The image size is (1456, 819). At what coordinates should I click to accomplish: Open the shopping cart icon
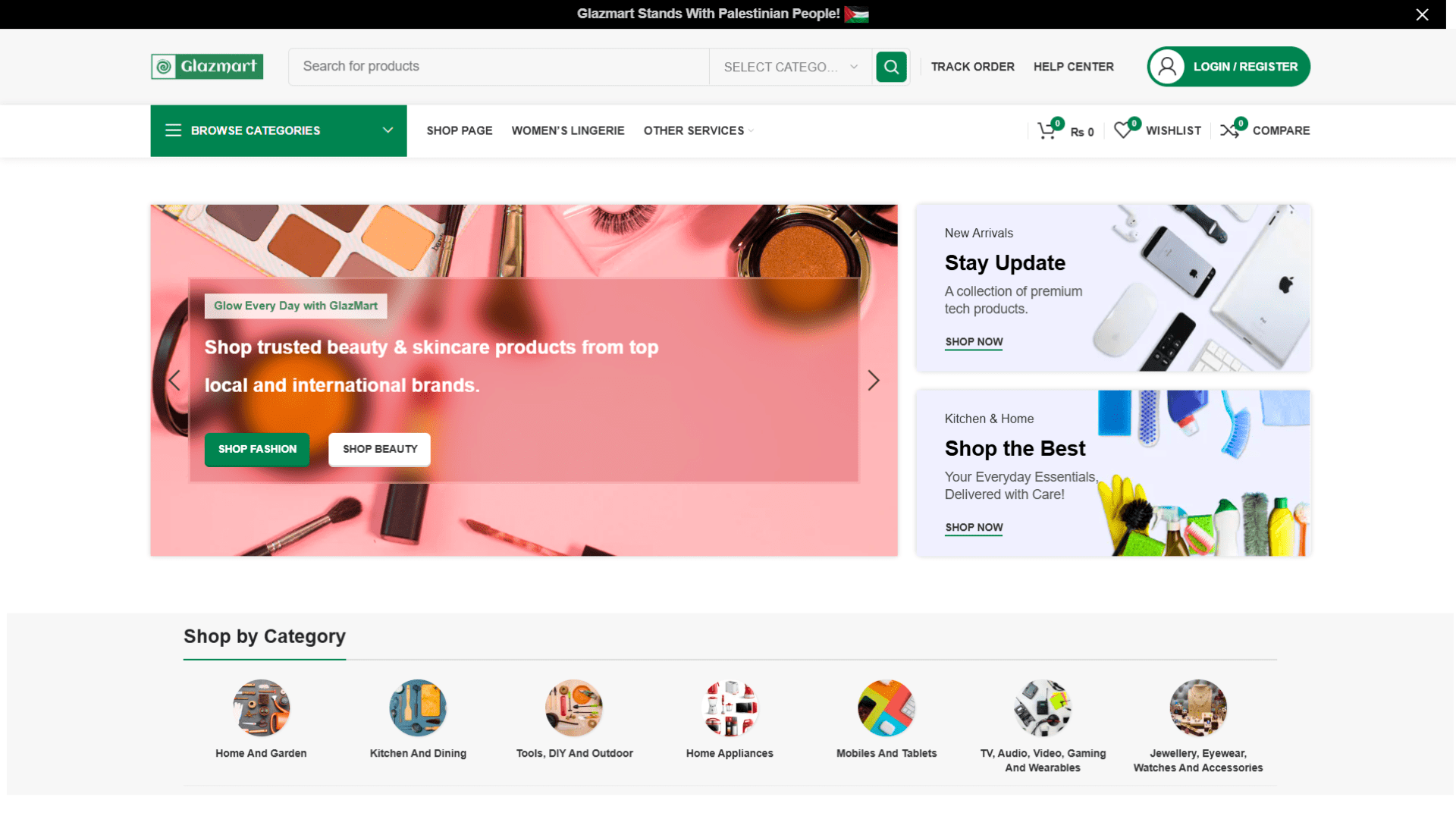(1046, 130)
